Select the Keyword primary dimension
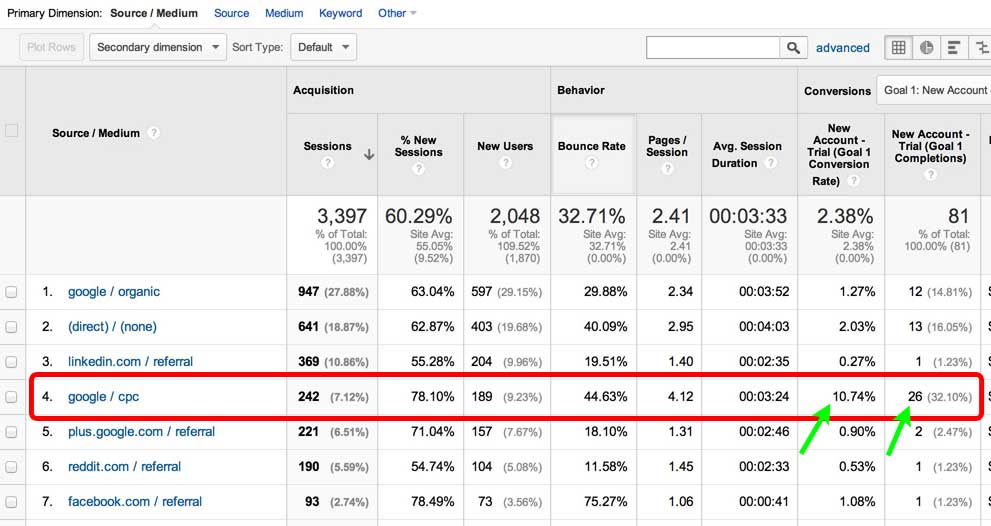Viewport: 991px width, 526px height. pyautogui.click(x=340, y=13)
